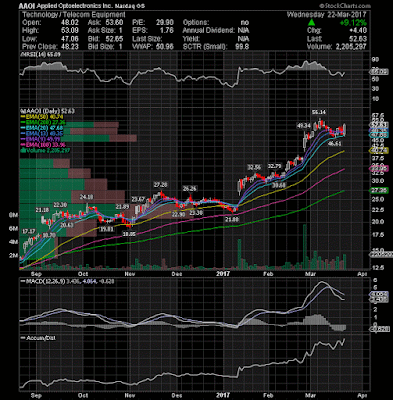Click the 'Apr' label on bottom axis

tap(362, 395)
